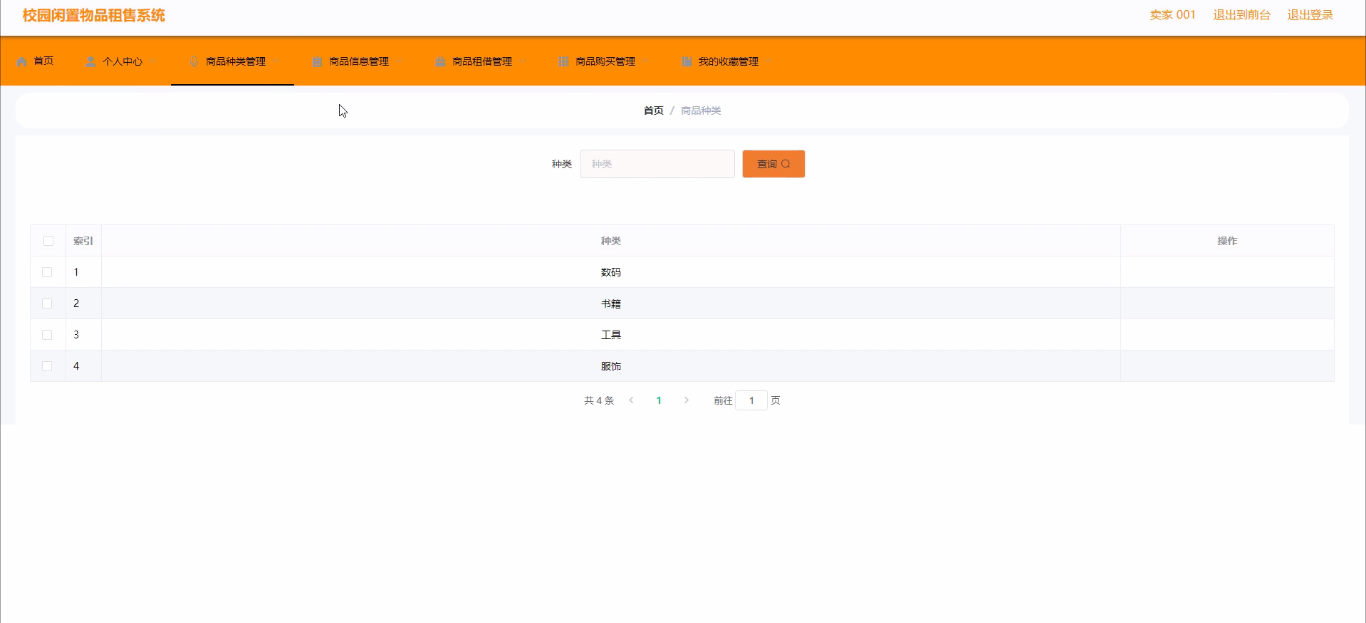Click the icon next to 我的收藏管理
Viewport: 1366px width, 623px height.
coord(687,62)
